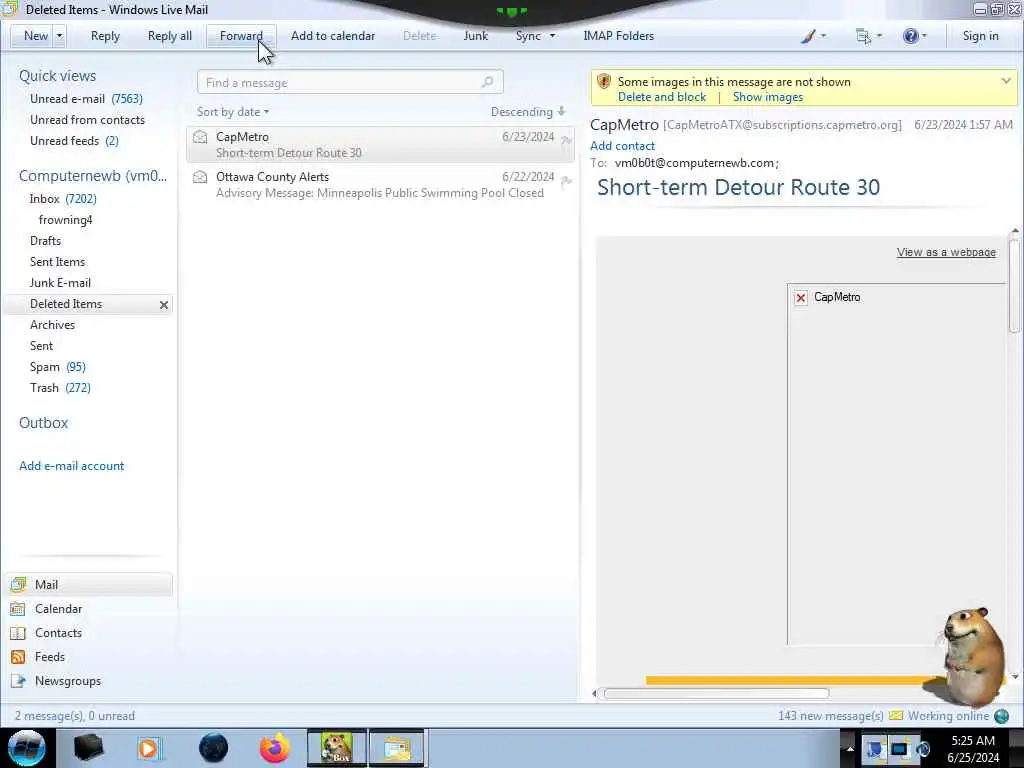Select Unread feeds quick view

(74, 140)
